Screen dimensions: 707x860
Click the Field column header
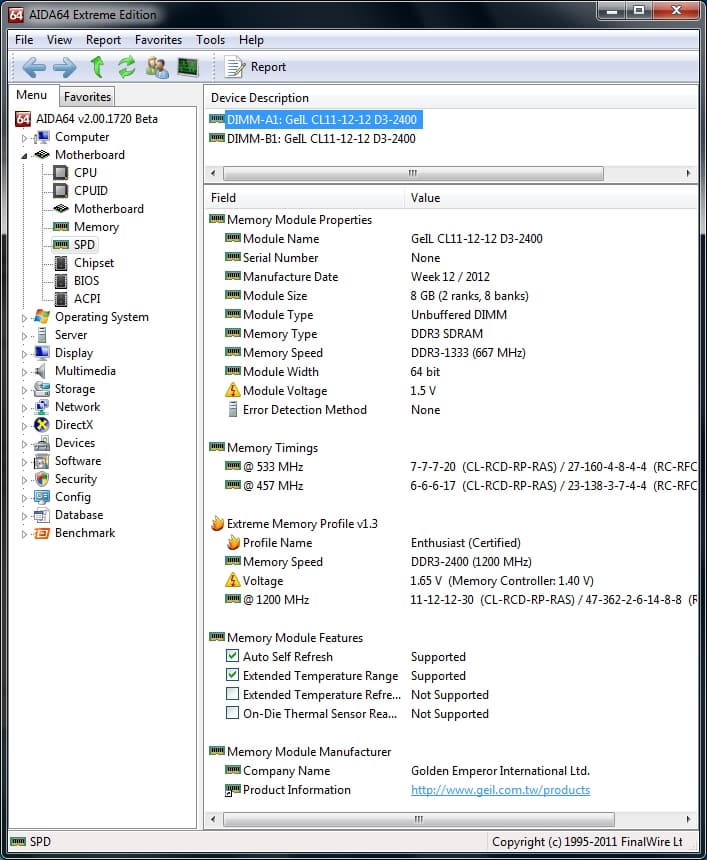[305, 198]
